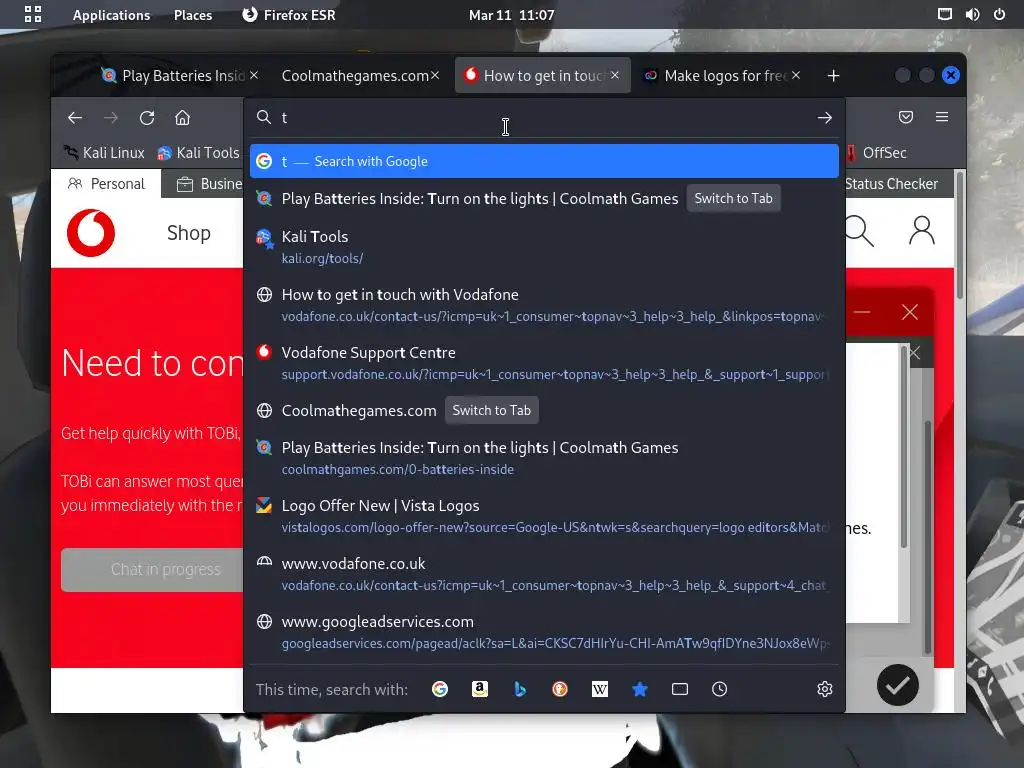Open search settings gear
1024x768 pixels.
click(825, 689)
